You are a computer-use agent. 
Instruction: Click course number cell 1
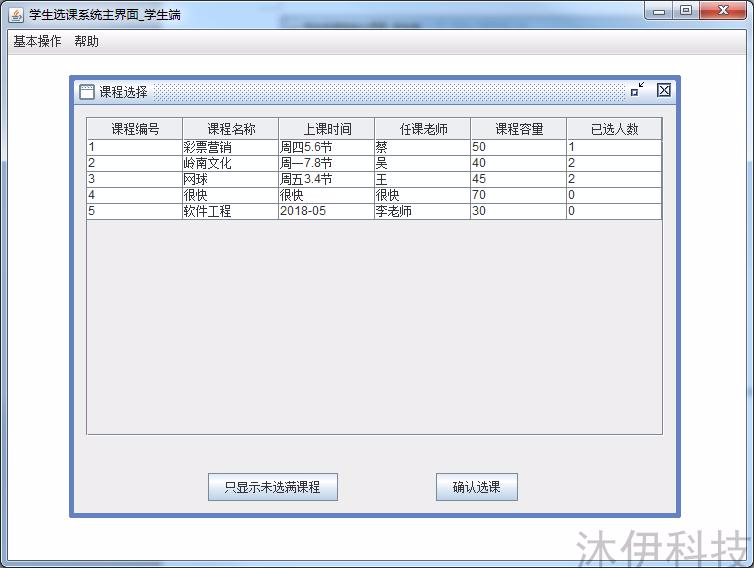(135, 147)
